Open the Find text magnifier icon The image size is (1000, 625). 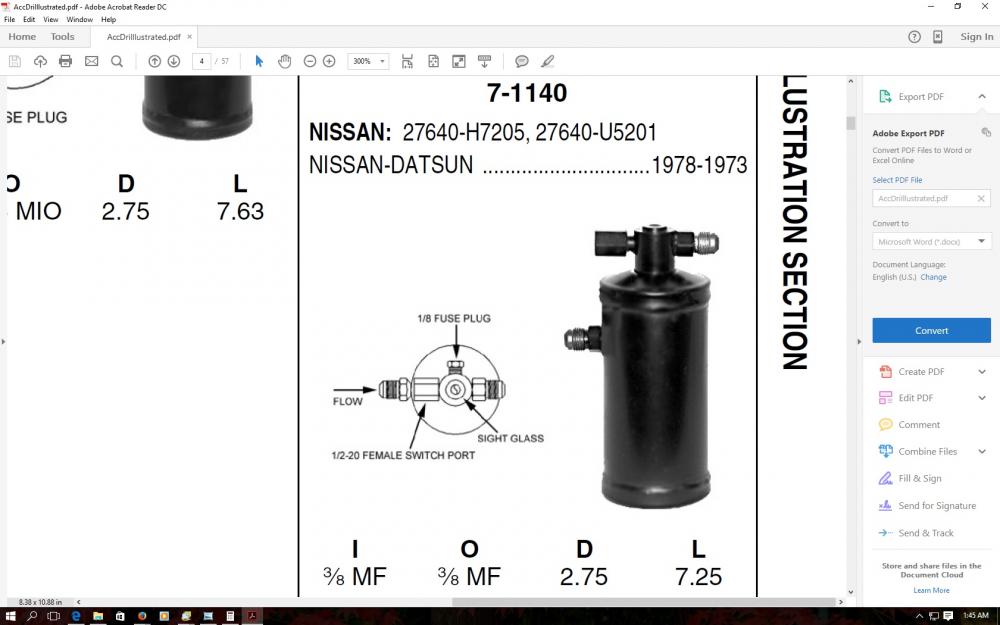[117, 61]
